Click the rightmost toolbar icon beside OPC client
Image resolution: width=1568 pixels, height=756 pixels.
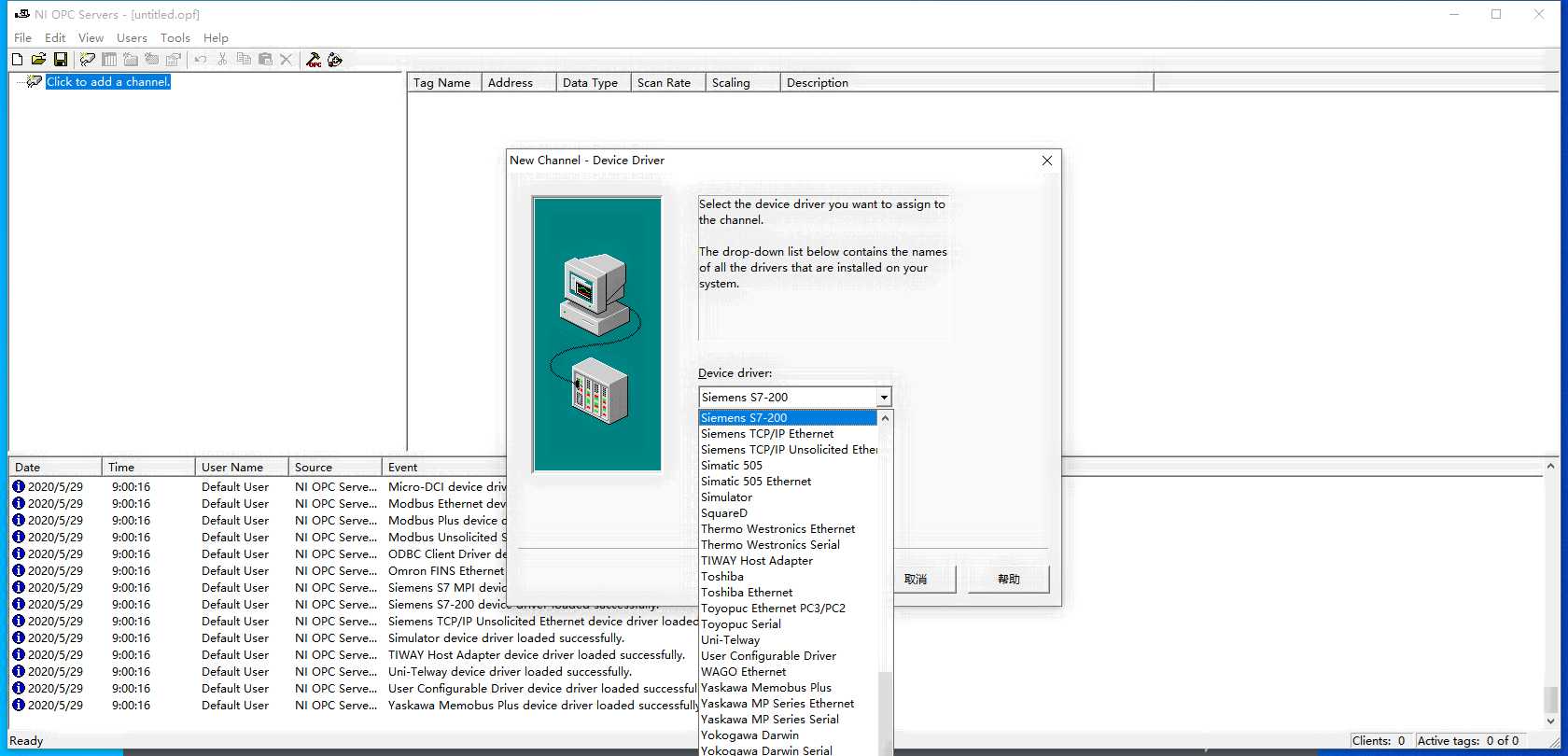coord(335,59)
